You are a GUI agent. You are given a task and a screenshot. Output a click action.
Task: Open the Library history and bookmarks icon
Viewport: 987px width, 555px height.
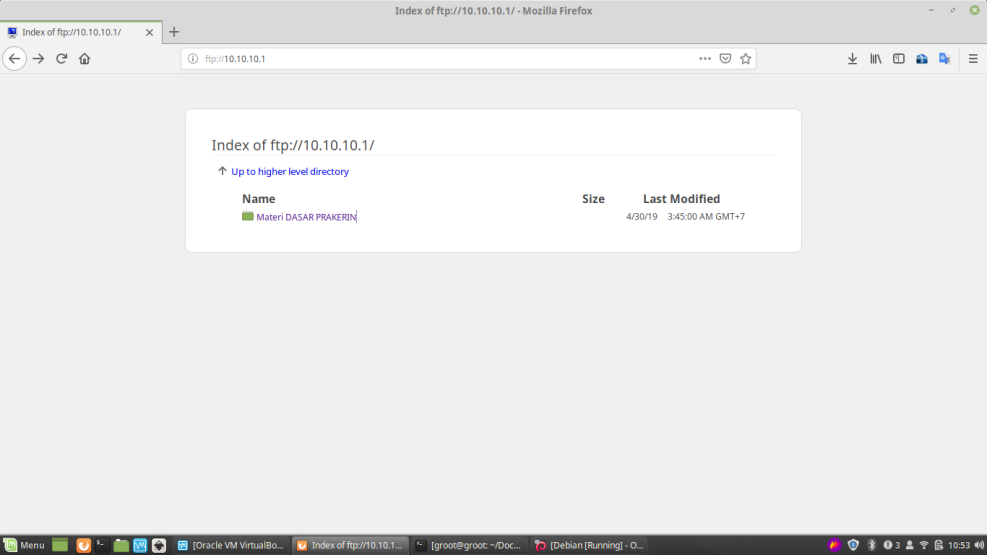pos(875,59)
